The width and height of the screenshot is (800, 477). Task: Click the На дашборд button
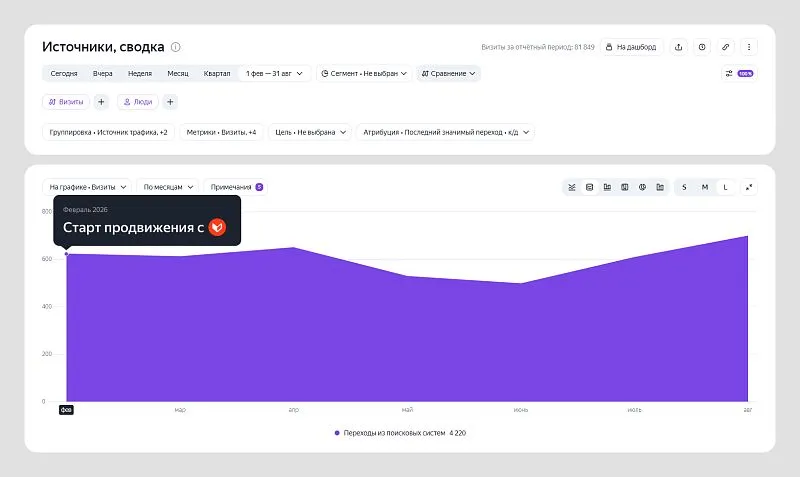tap(632, 47)
